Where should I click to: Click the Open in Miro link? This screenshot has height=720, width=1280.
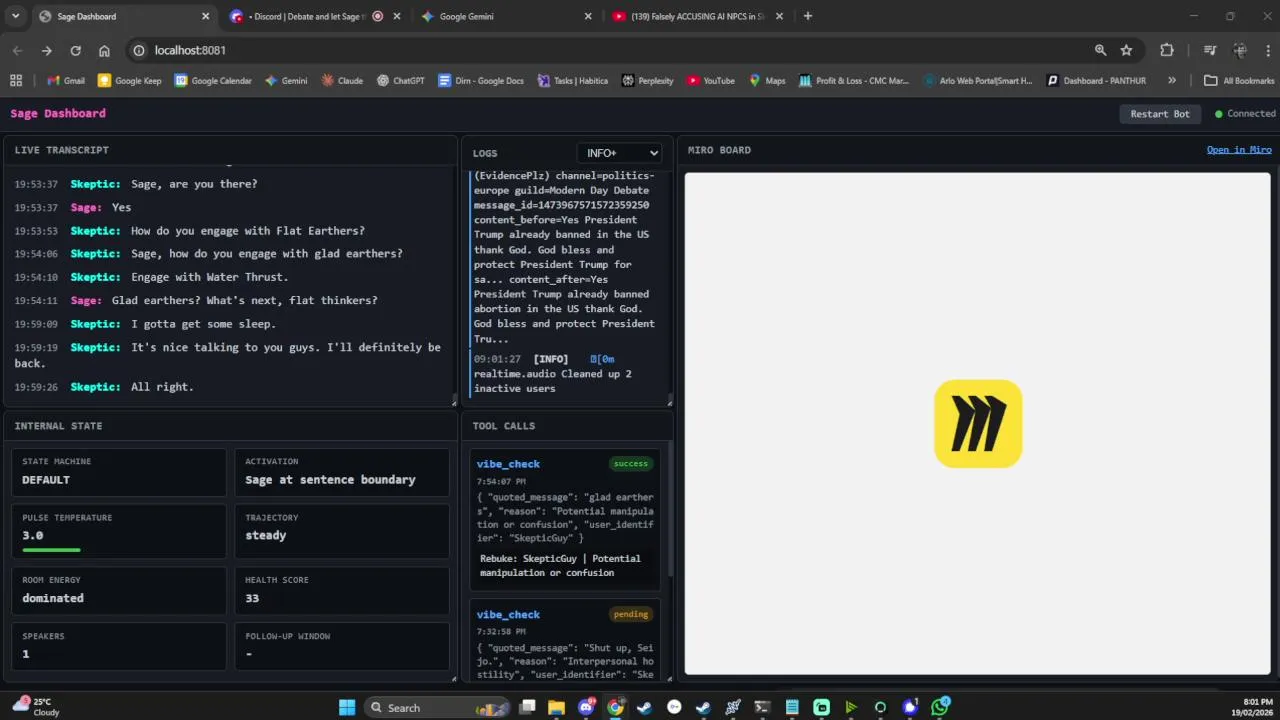click(x=1239, y=150)
